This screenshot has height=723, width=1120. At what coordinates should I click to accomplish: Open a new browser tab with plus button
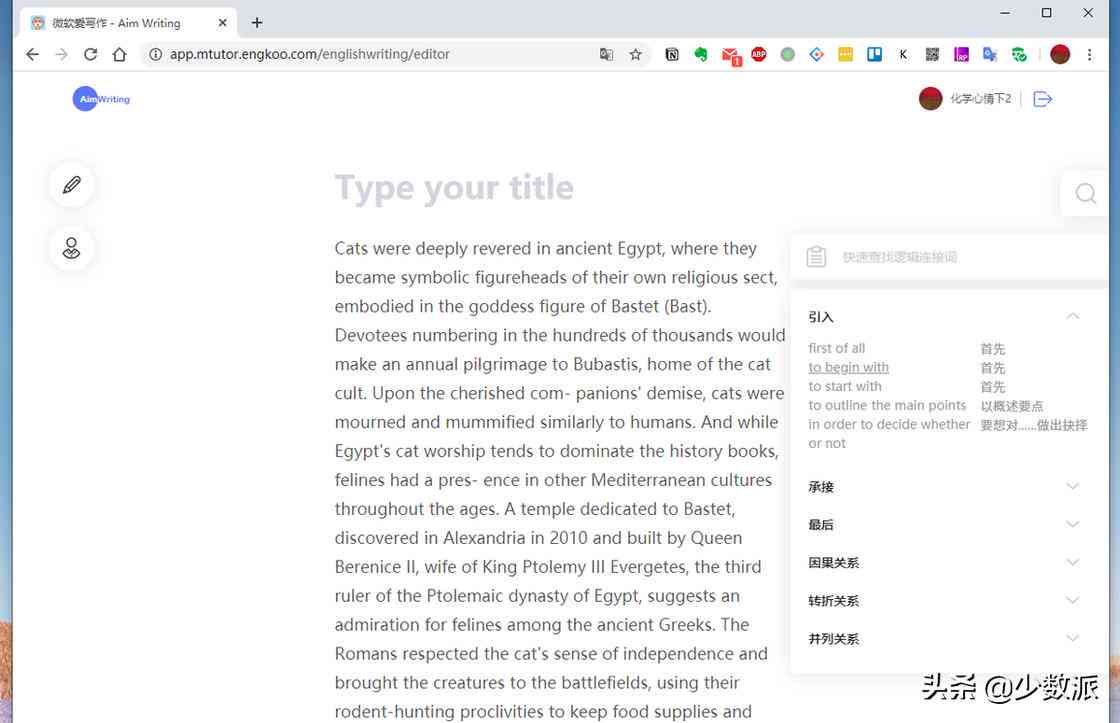[257, 23]
